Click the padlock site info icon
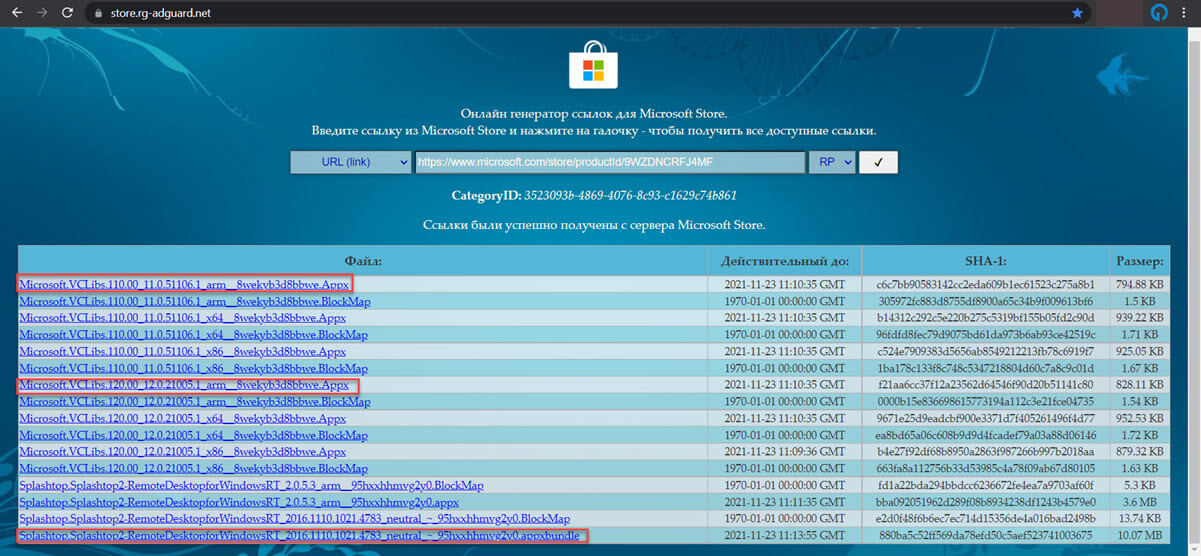1201x556 pixels. [97, 14]
